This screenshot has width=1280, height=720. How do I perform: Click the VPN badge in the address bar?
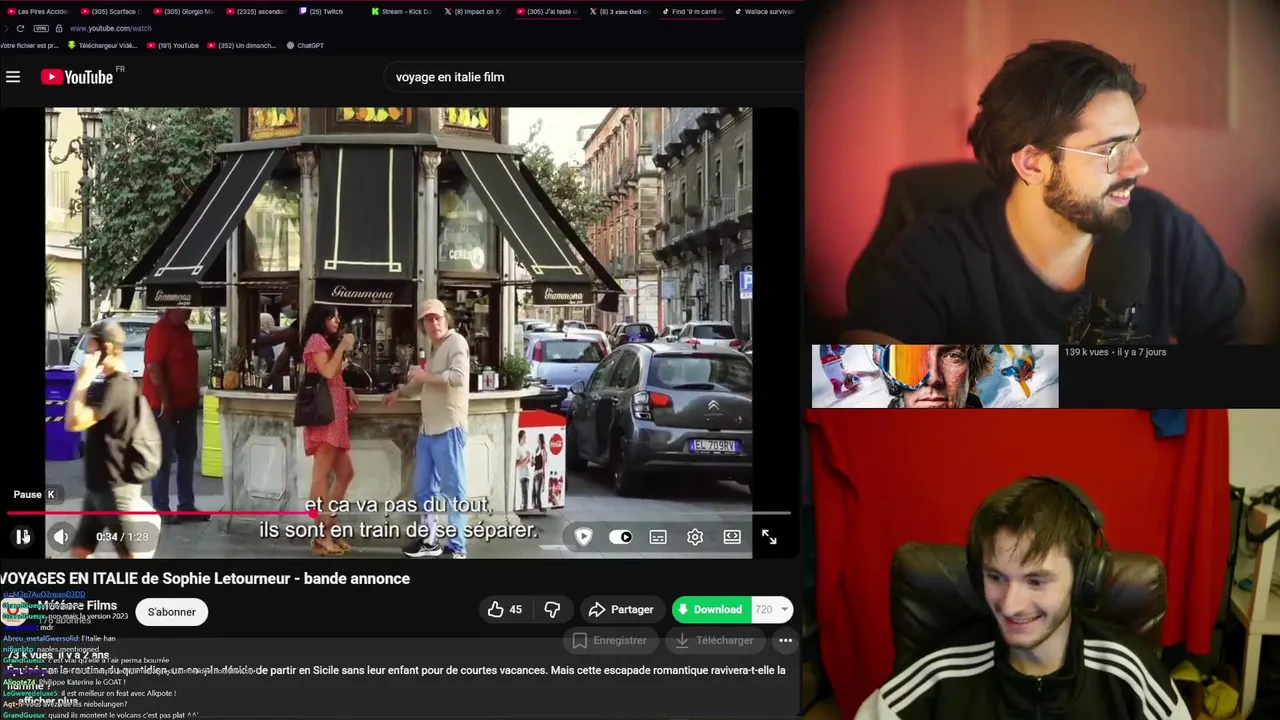tap(42, 28)
